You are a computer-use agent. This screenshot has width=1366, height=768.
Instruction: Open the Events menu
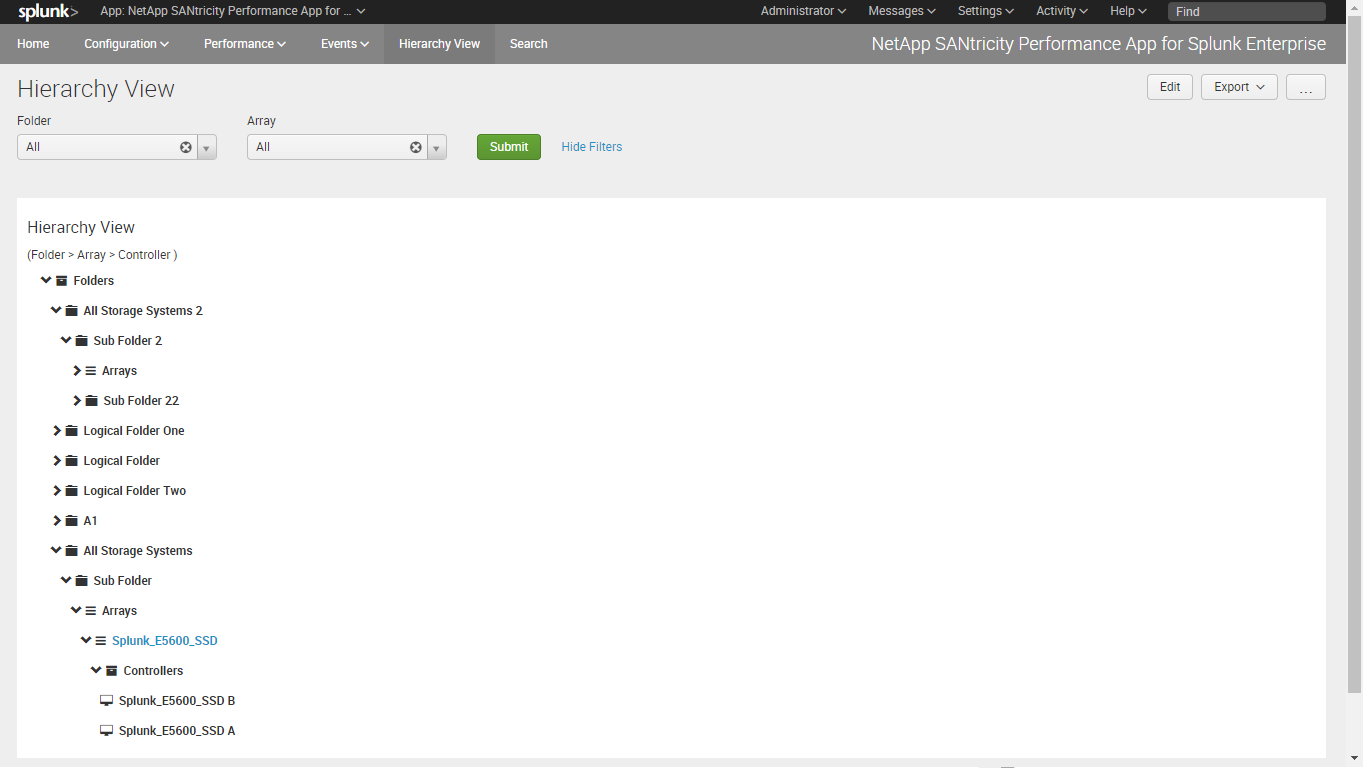point(345,44)
